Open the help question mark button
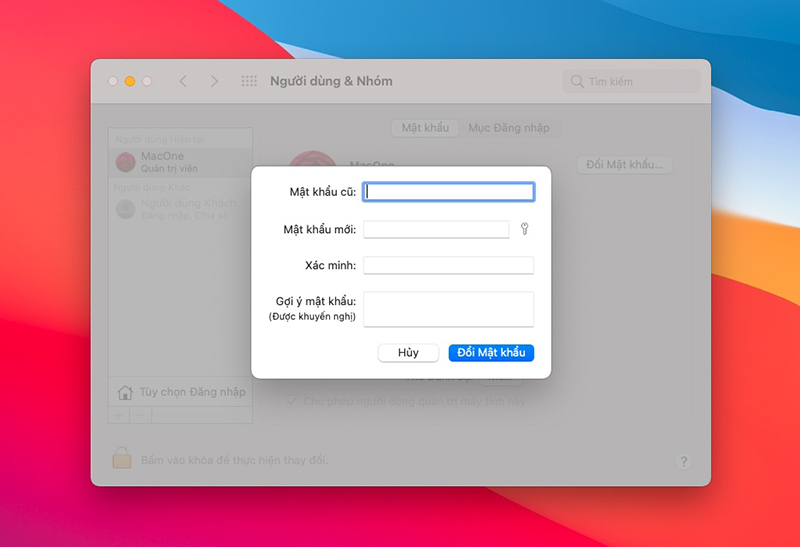The image size is (800, 547). (x=684, y=462)
